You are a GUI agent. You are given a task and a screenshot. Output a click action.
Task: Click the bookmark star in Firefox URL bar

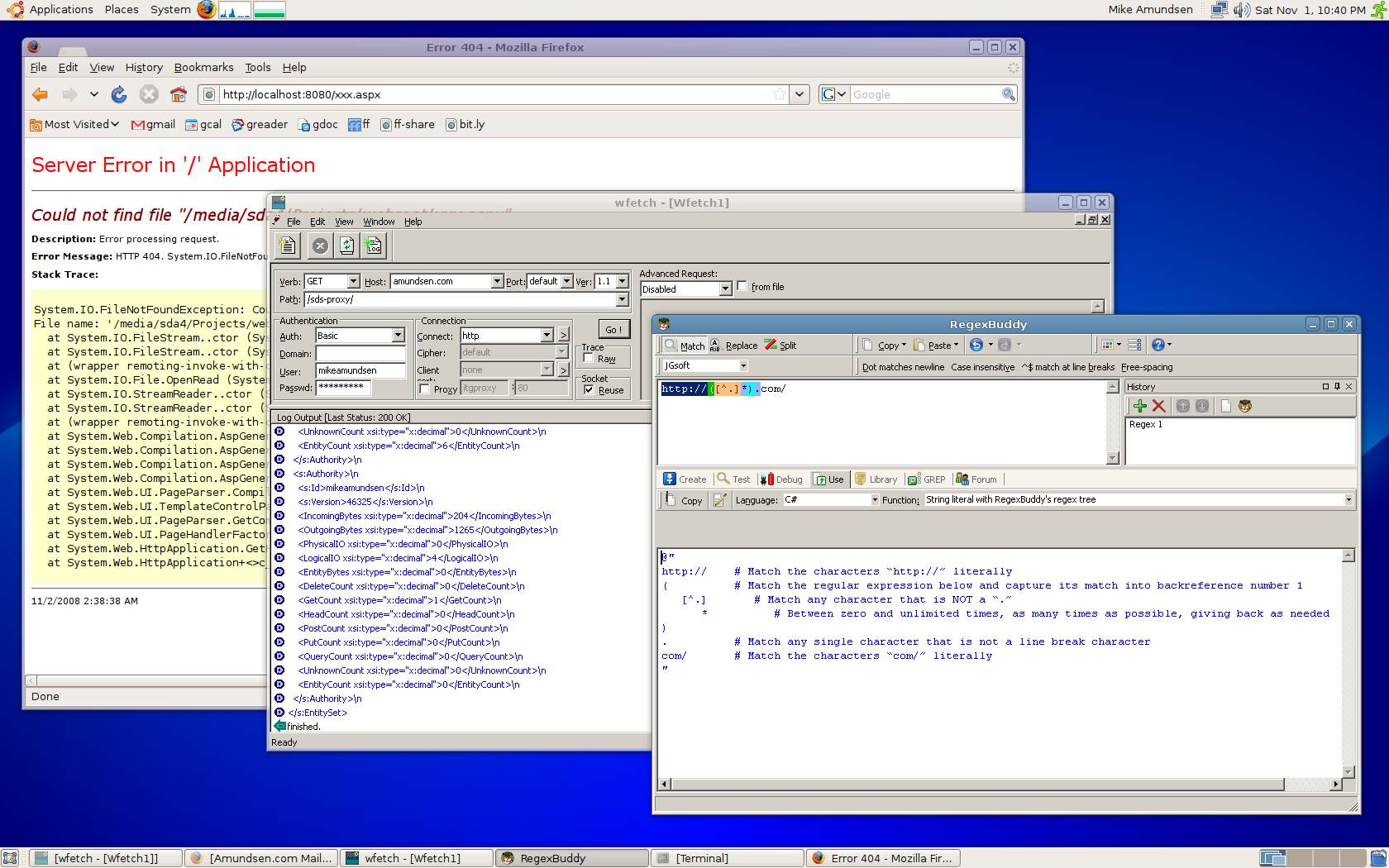pyautogui.click(x=779, y=94)
